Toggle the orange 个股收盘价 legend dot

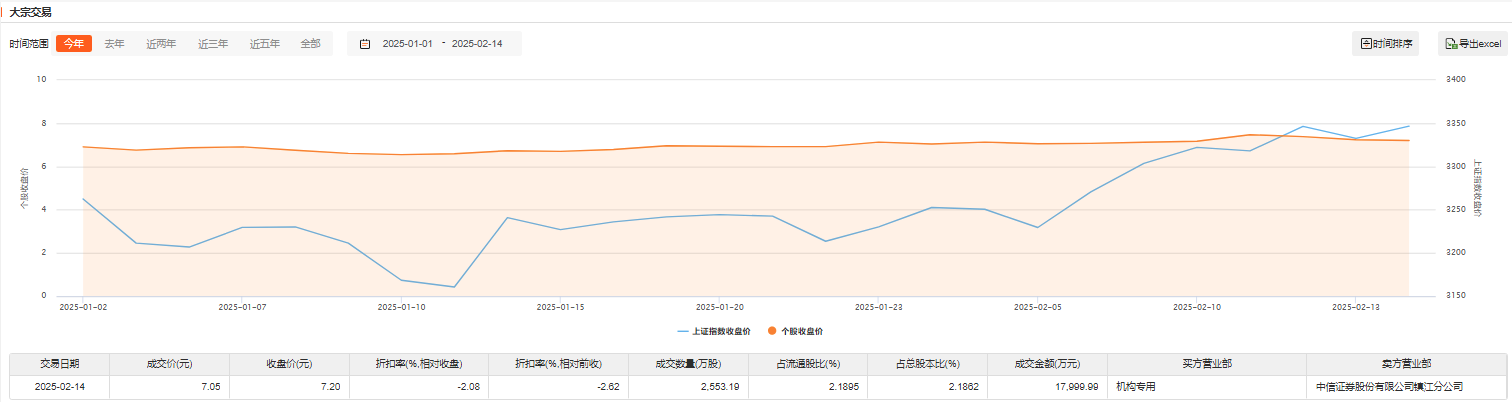[x=772, y=330]
